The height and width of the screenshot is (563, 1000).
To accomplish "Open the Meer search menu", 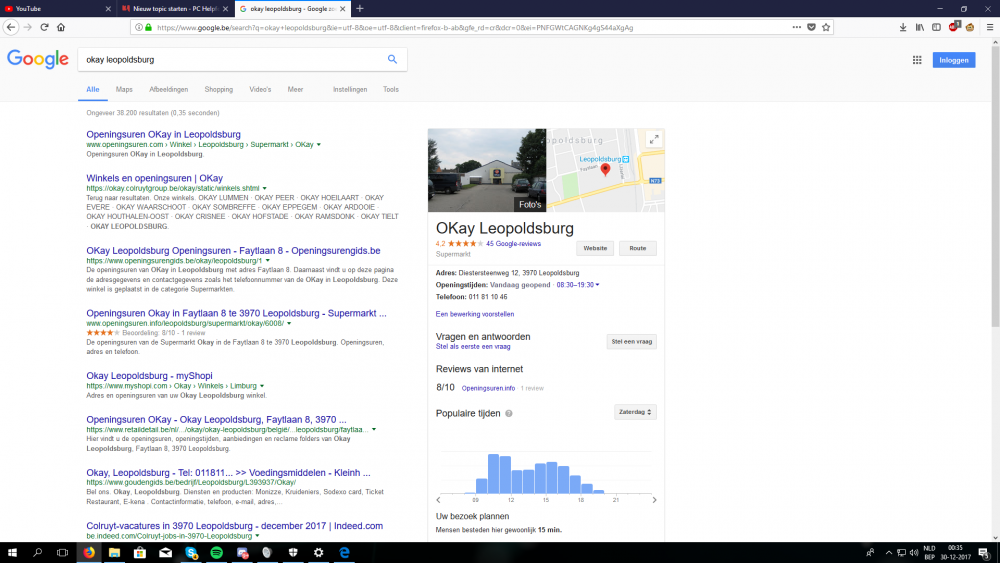I will [295, 89].
